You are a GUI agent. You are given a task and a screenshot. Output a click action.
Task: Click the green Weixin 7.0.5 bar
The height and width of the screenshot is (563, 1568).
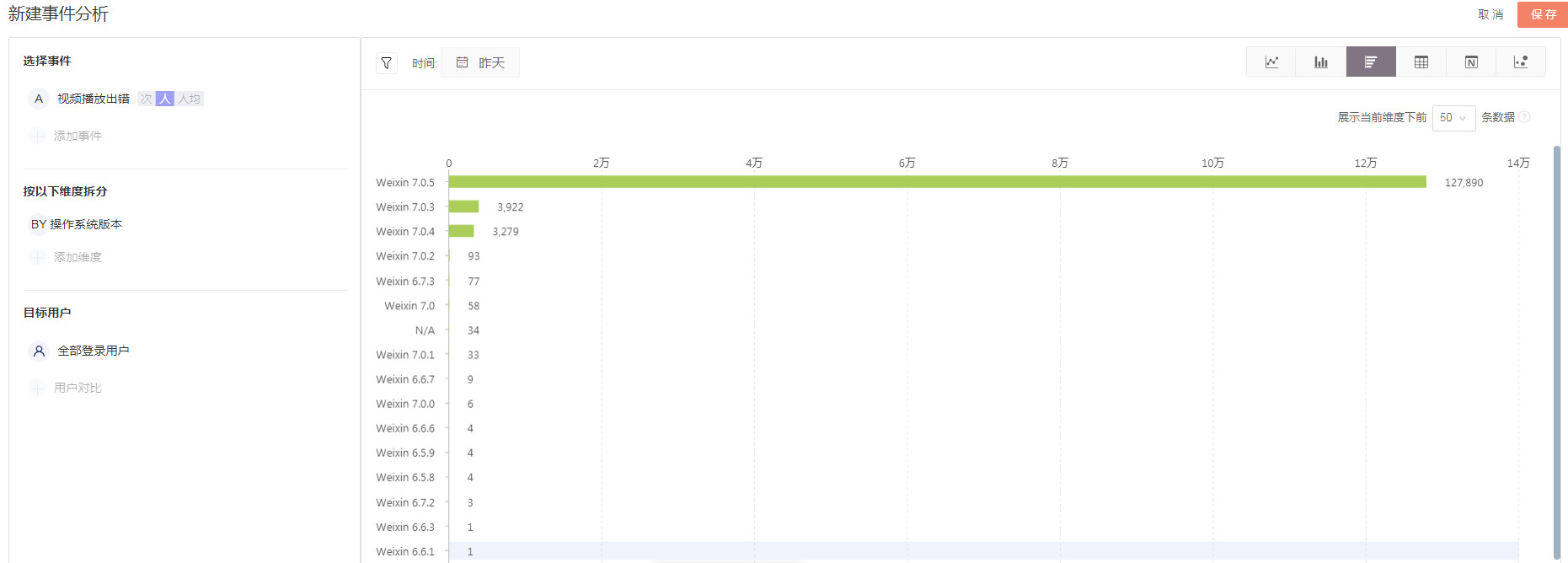pyautogui.click(x=937, y=182)
